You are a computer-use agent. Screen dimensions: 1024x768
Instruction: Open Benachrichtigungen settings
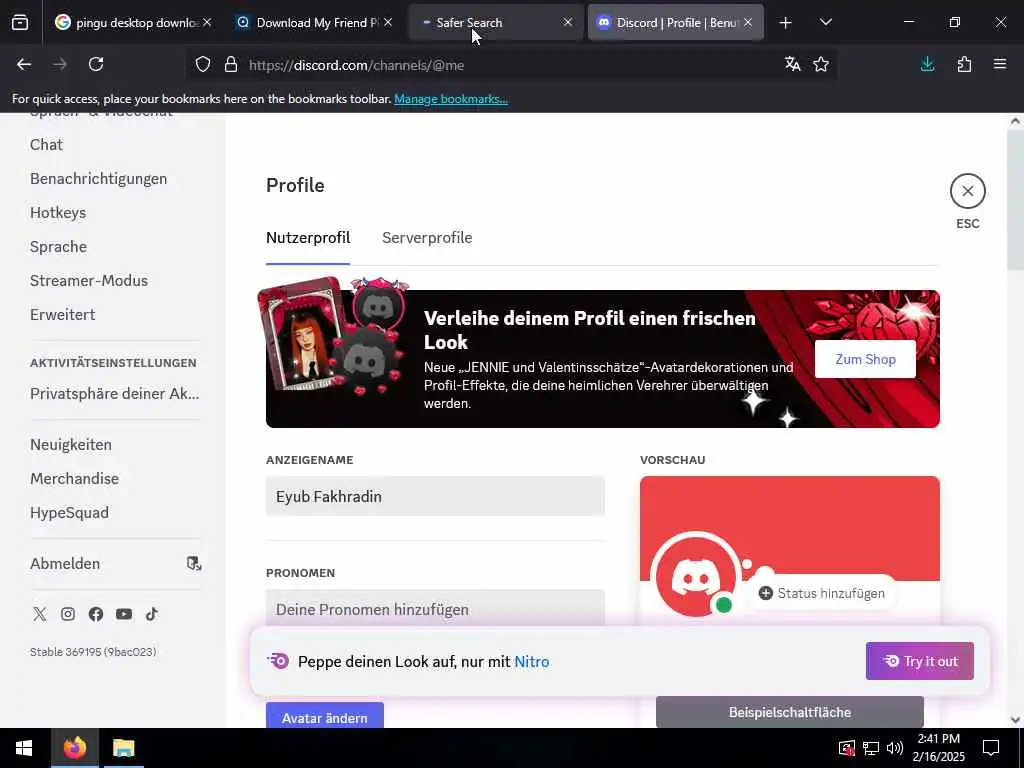99,178
